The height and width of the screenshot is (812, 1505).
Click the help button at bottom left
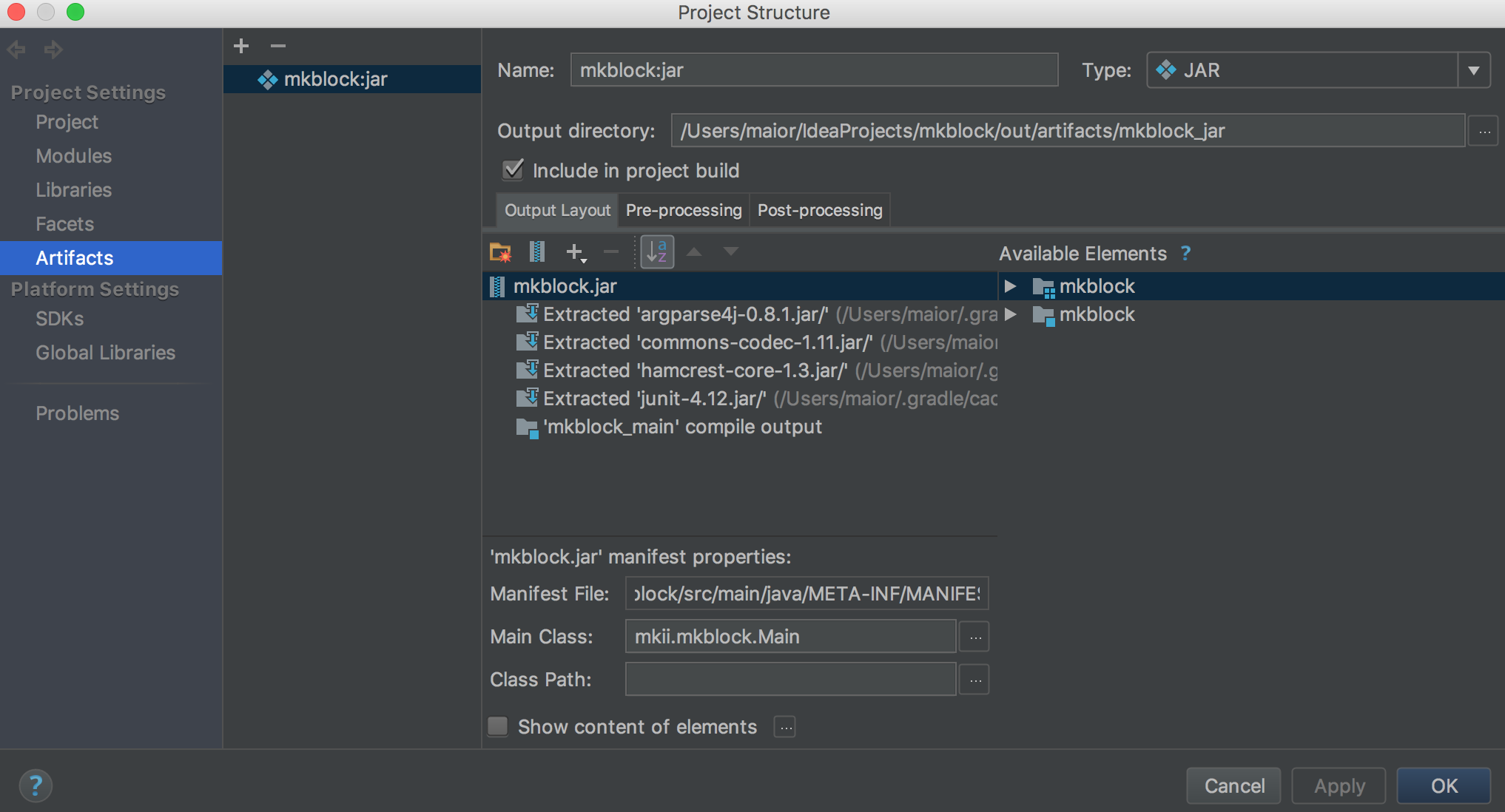pyautogui.click(x=36, y=785)
